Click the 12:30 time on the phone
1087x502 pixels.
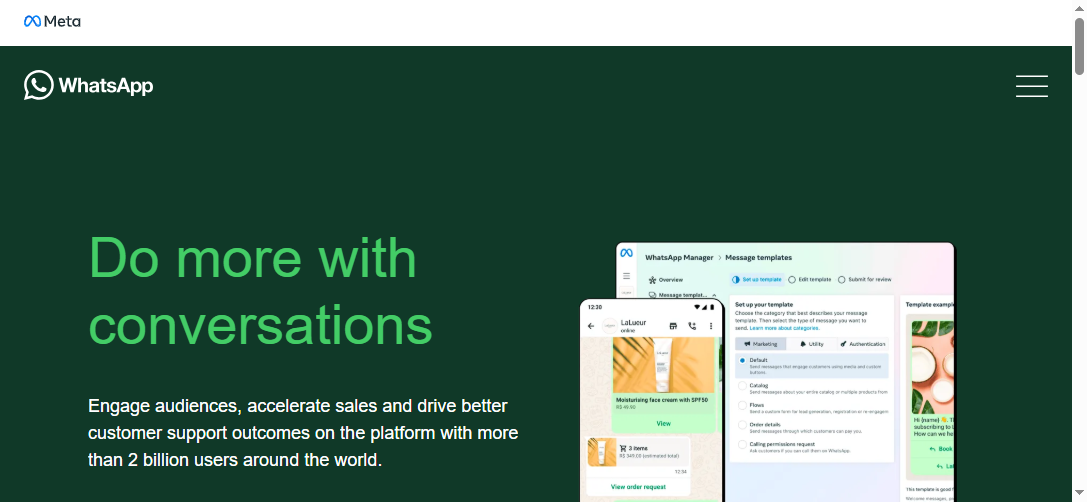pos(595,306)
